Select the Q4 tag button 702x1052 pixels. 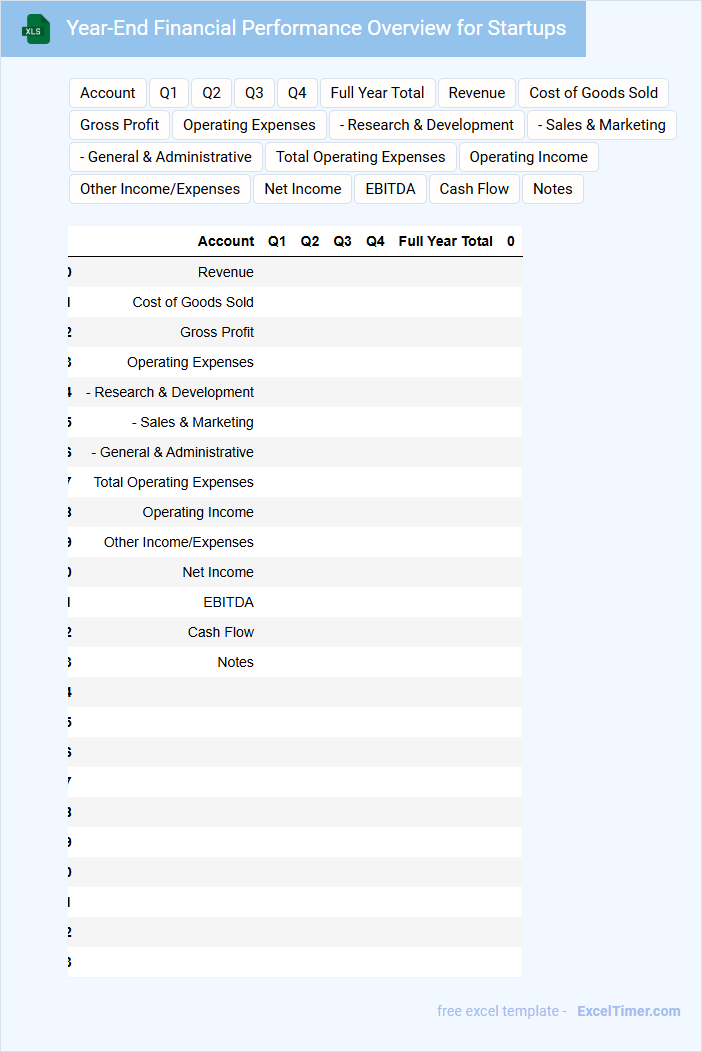[297, 93]
